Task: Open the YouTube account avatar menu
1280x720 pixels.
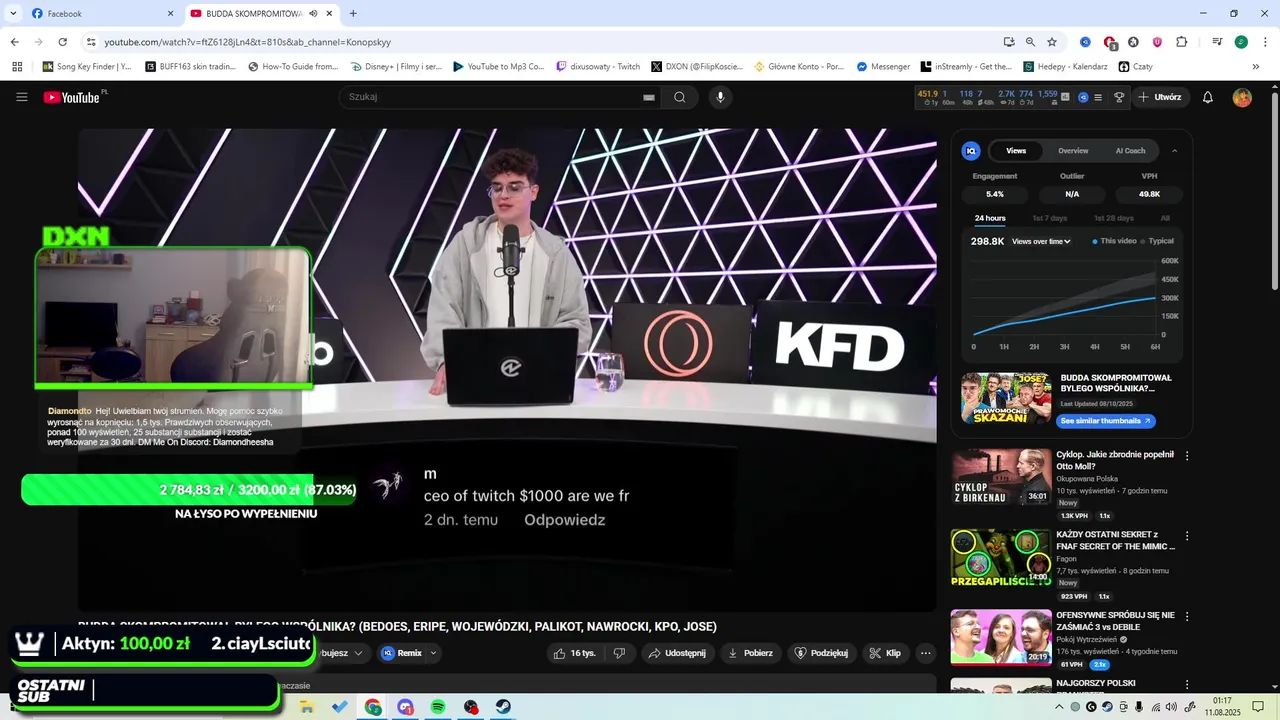Action: (x=1242, y=97)
